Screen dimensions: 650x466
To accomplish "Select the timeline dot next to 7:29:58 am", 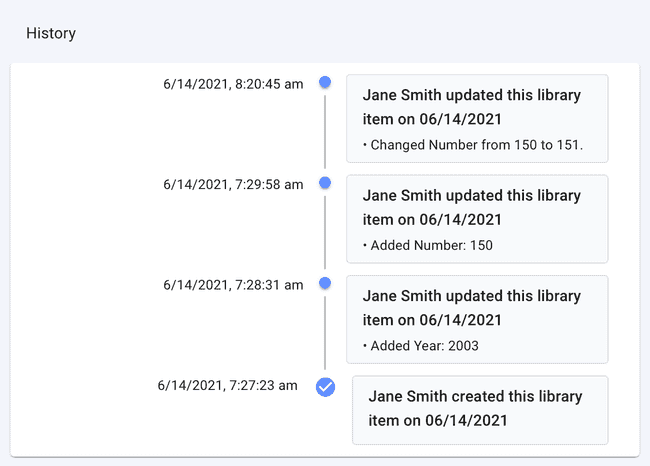I will point(325,183).
